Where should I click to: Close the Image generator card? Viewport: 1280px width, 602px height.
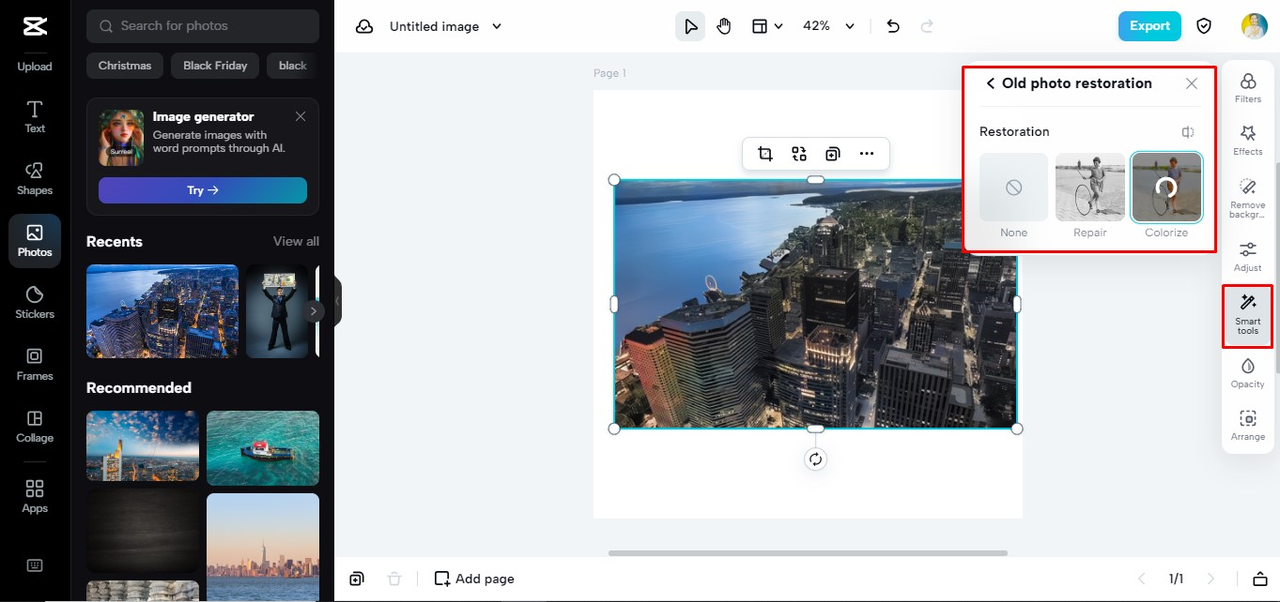point(300,116)
